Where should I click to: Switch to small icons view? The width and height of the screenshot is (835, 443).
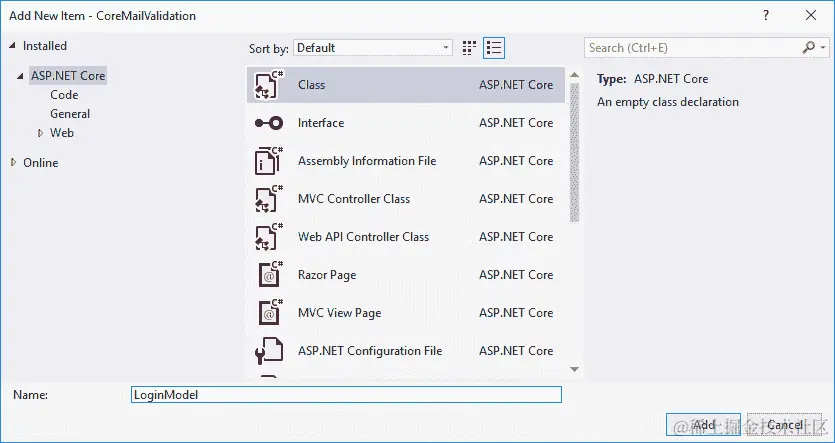point(469,48)
